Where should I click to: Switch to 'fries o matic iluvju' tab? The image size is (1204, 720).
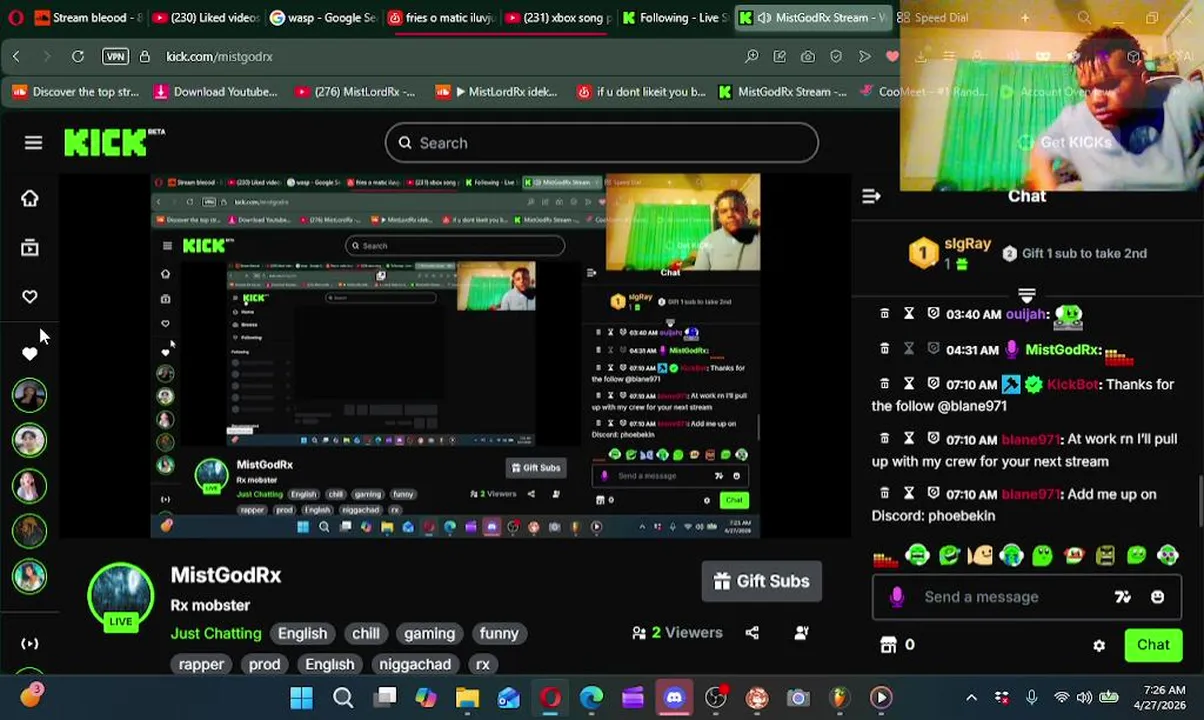[x=441, y=18]
